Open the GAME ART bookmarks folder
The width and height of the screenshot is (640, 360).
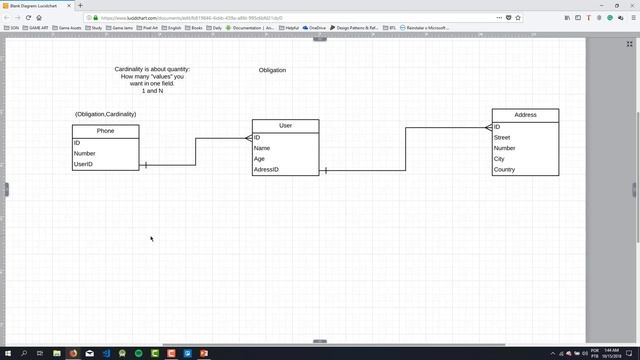pyautogui.click(x=36, y=28)
